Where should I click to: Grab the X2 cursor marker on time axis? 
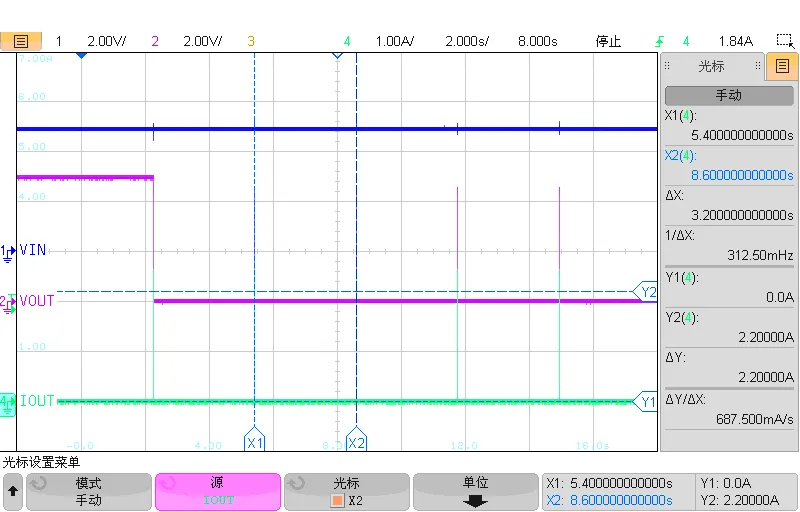[x=356, y=442]
